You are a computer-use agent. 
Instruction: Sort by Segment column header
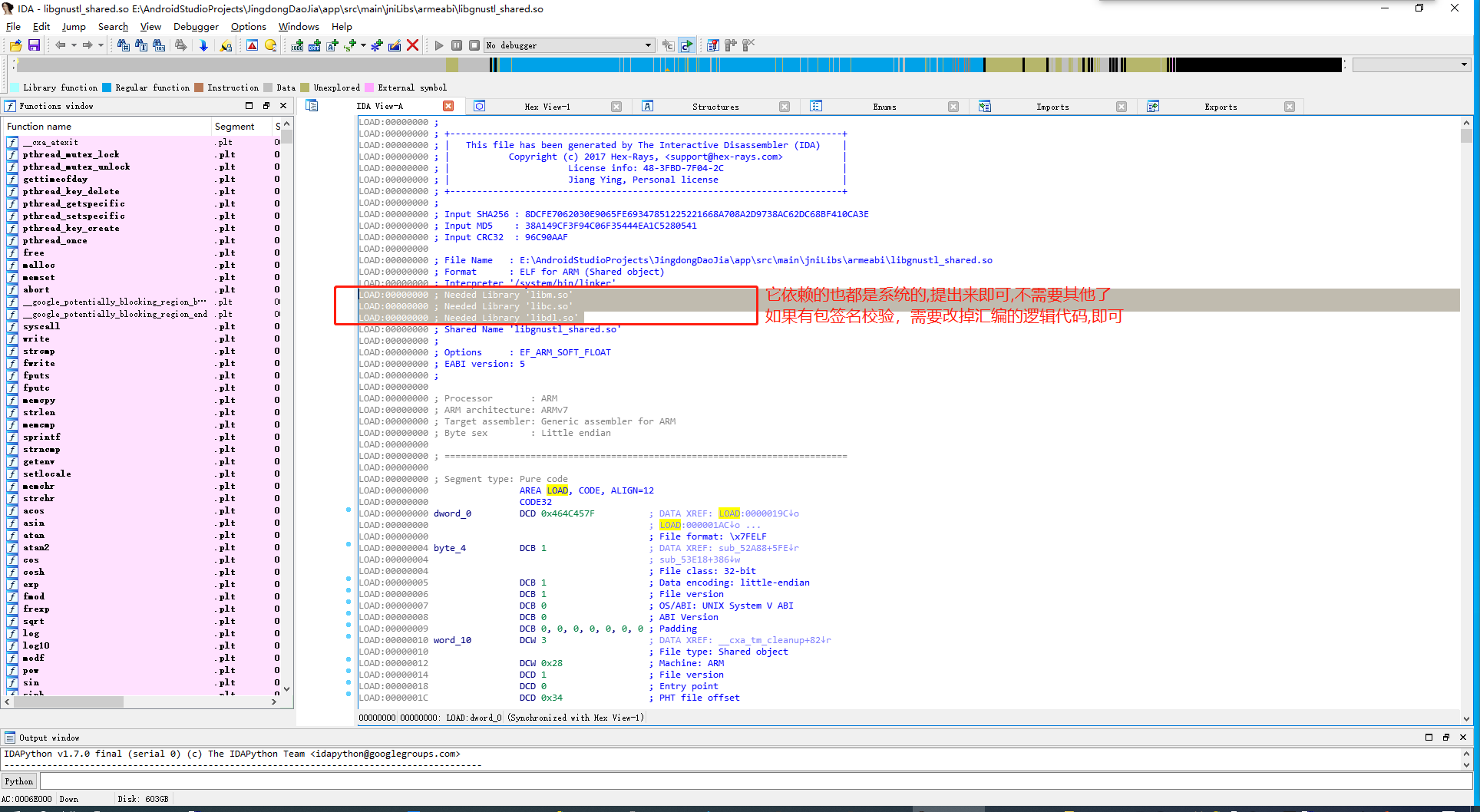(x=242, y=127)
